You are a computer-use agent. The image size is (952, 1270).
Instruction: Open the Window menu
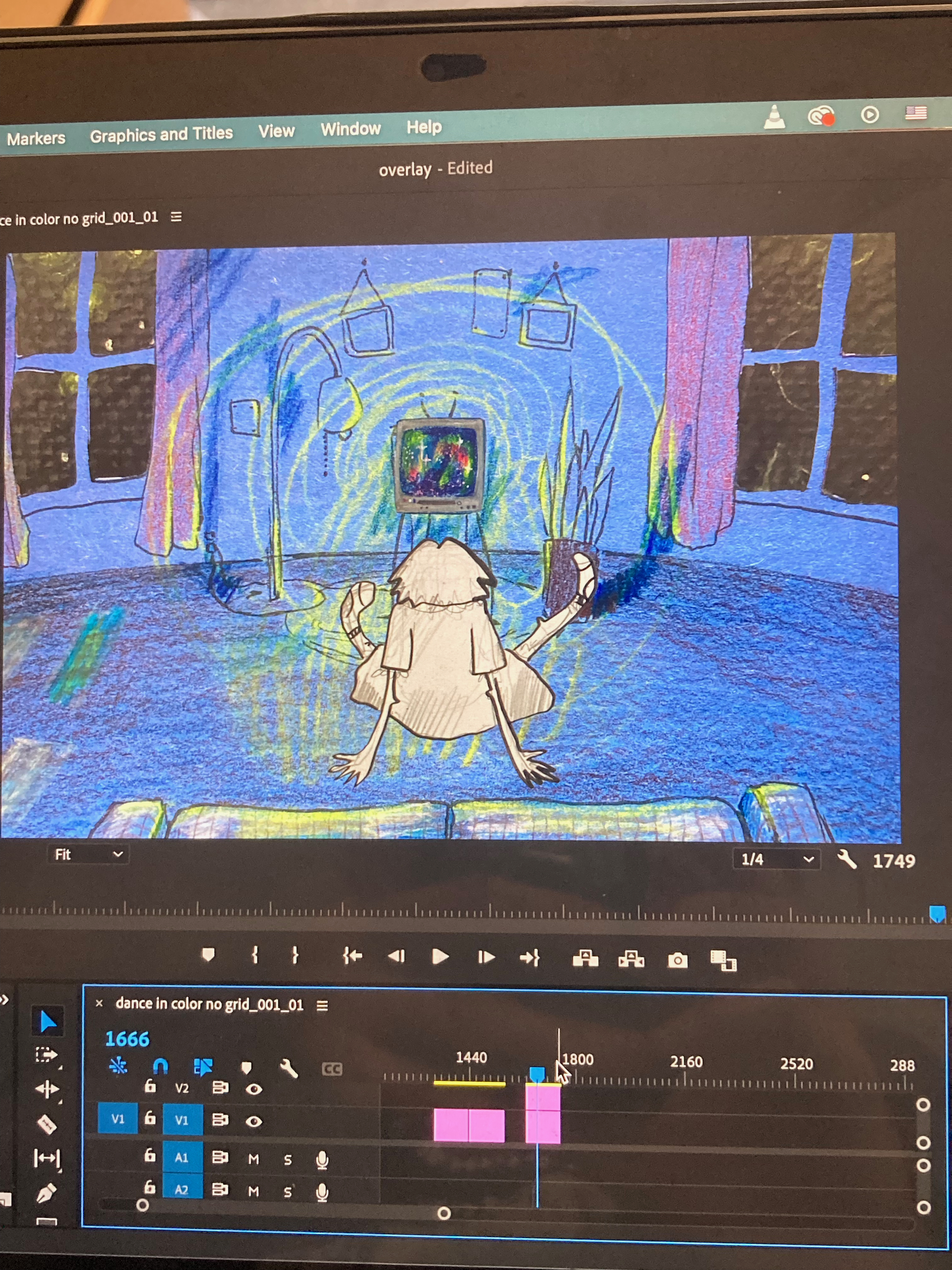[x=351, y=129]
